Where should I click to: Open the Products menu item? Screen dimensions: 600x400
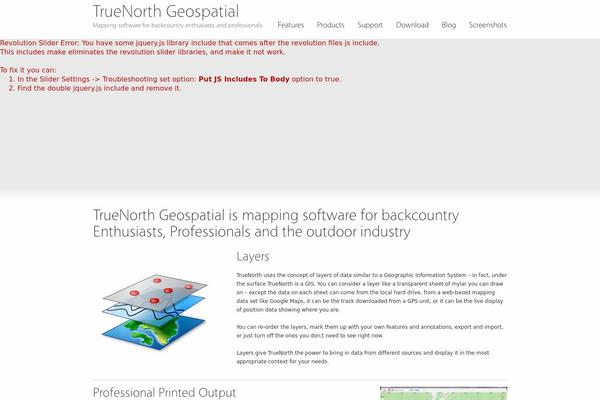330,25
